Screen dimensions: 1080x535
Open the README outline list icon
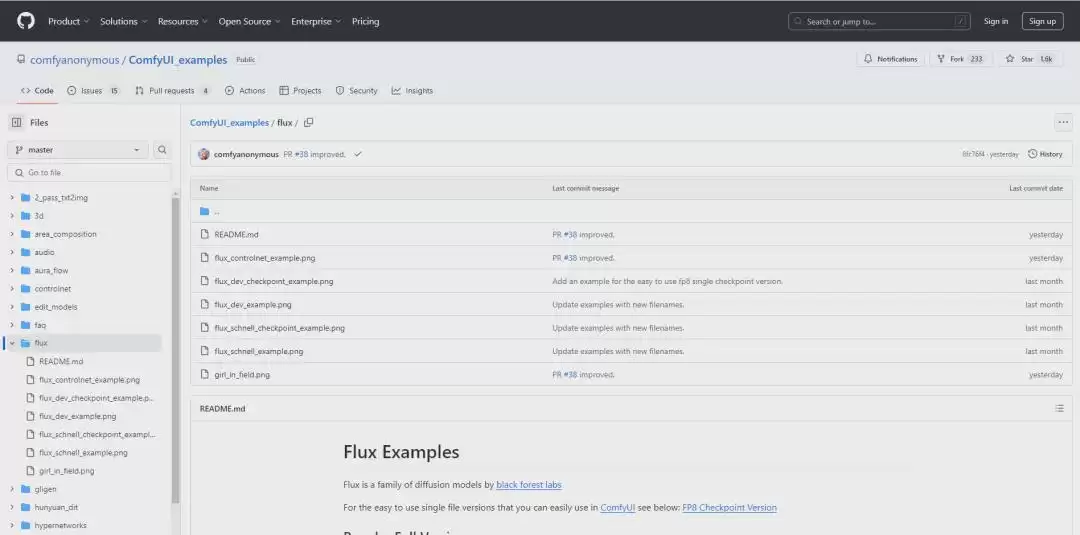point(1059,408)
